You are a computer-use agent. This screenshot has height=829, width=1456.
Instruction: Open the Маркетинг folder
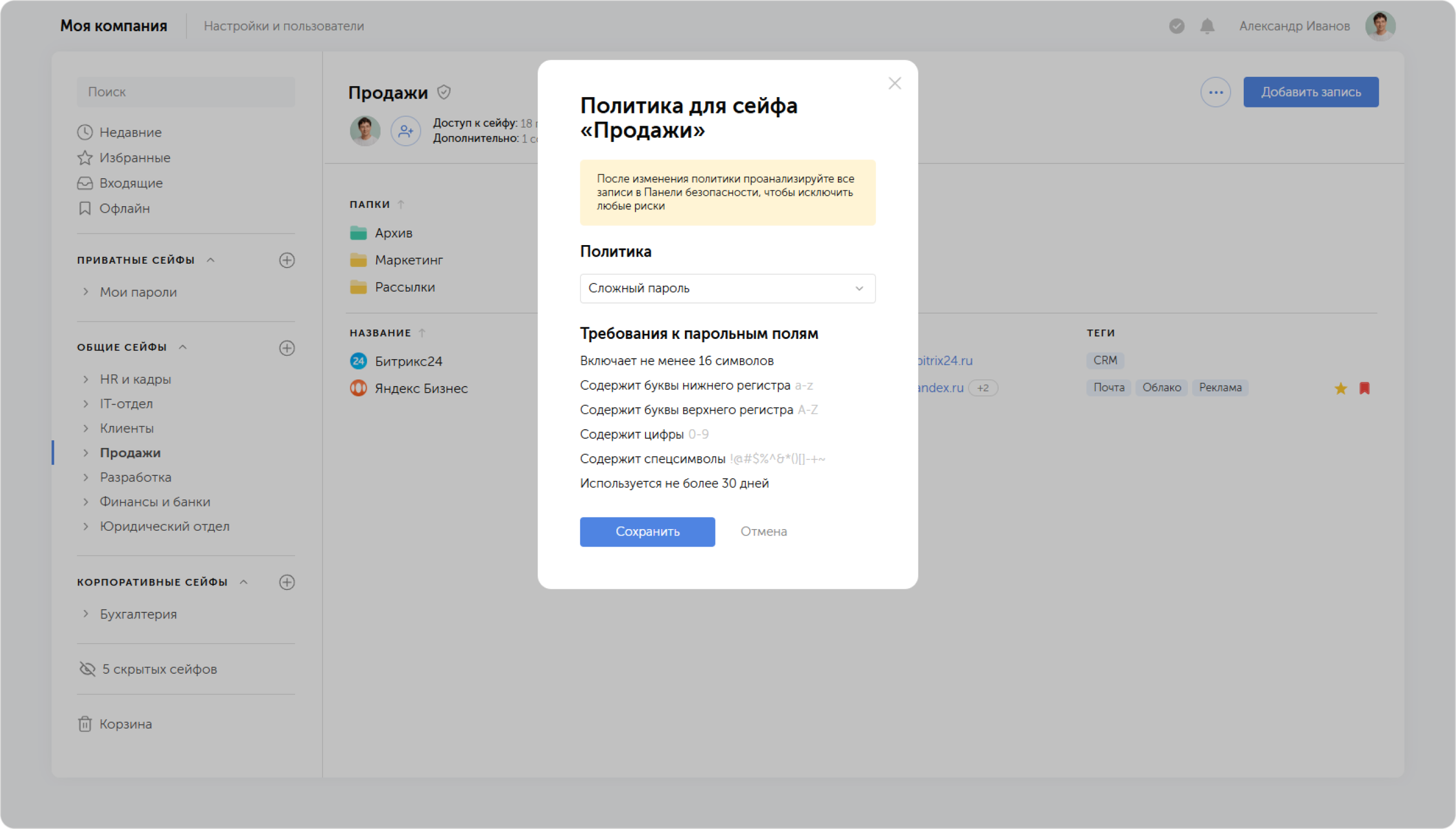[409, 260]
